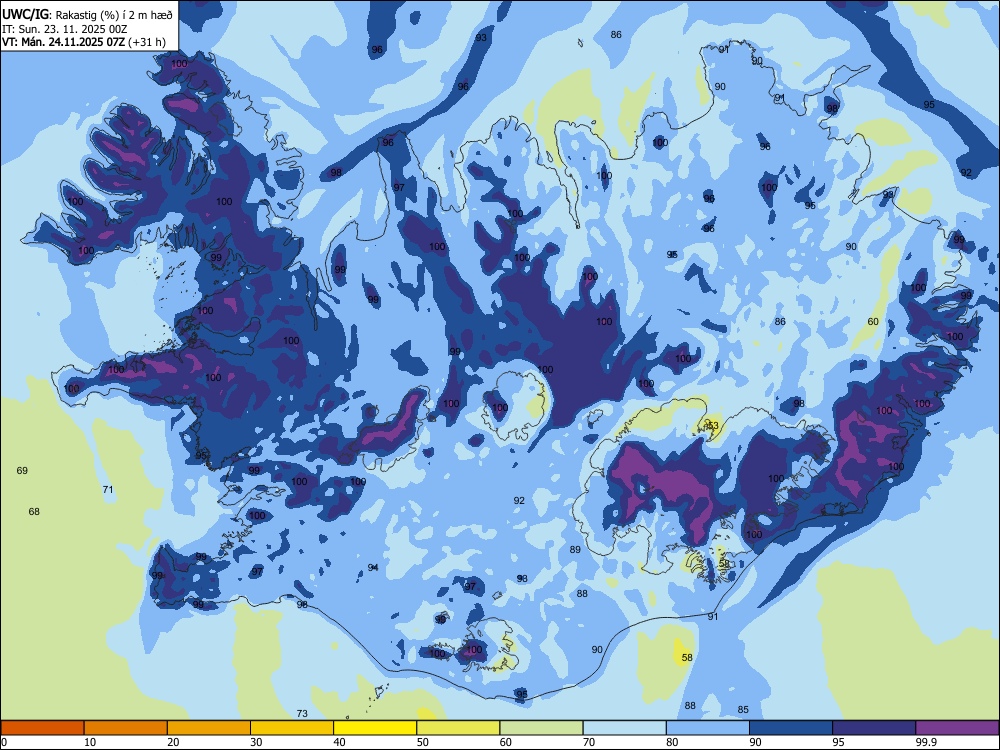Image resolution: width=1000 pixels, height=750 pixels.
Task: Click the humidity value 69 on the map
Action: [x=22, y=471]
